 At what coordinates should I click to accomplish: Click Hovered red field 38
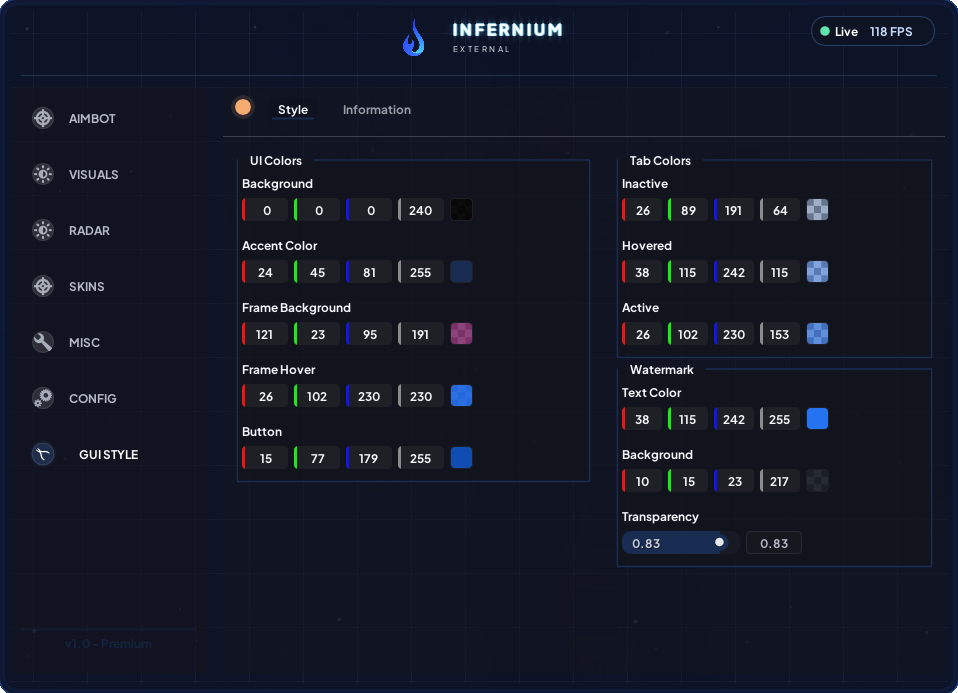(x=642, y=273)
